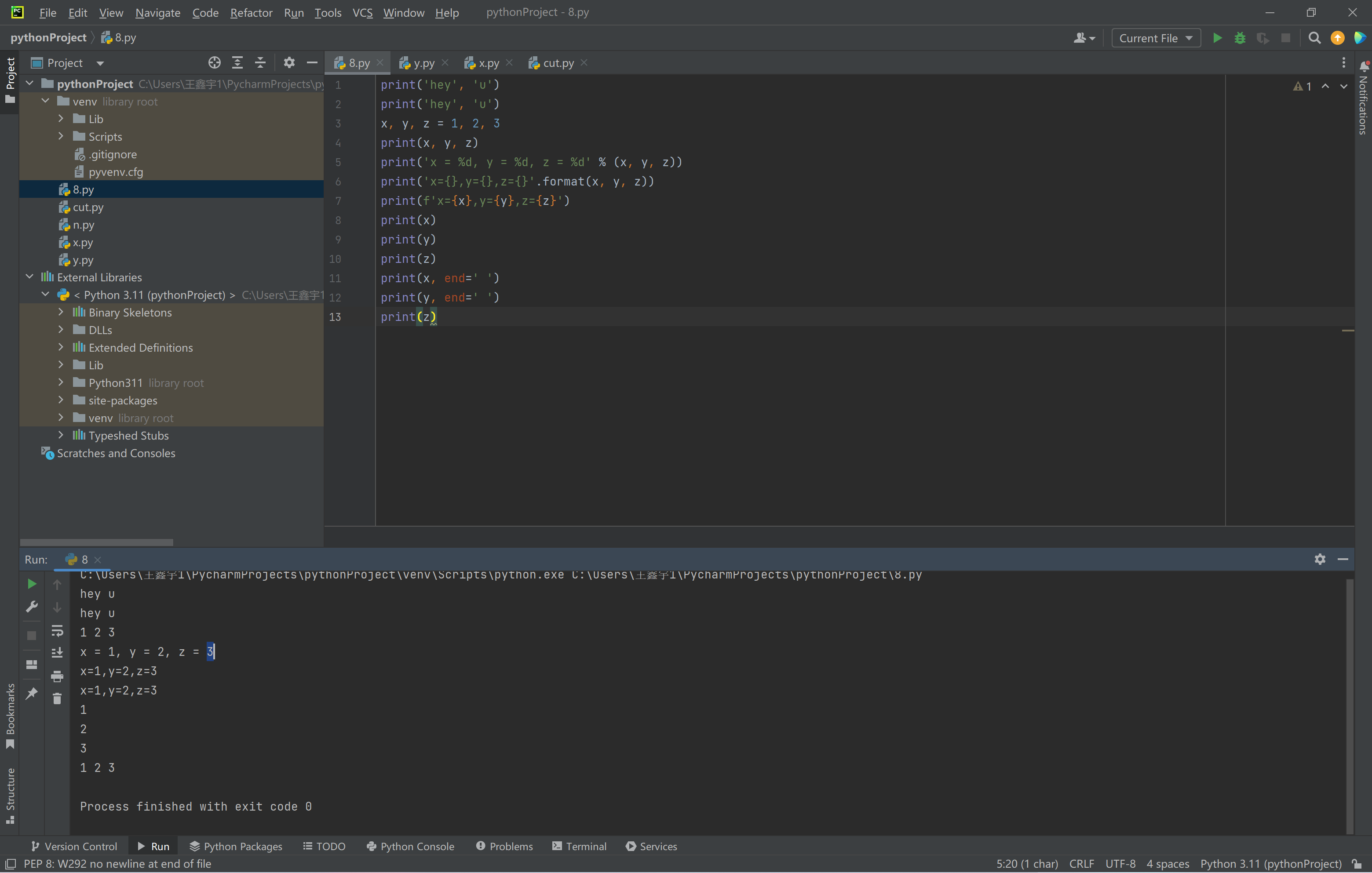The image size is (1372, 873).
Task: Click the Collapse All icon in Project panel
Action: click(x=260, y=63)
